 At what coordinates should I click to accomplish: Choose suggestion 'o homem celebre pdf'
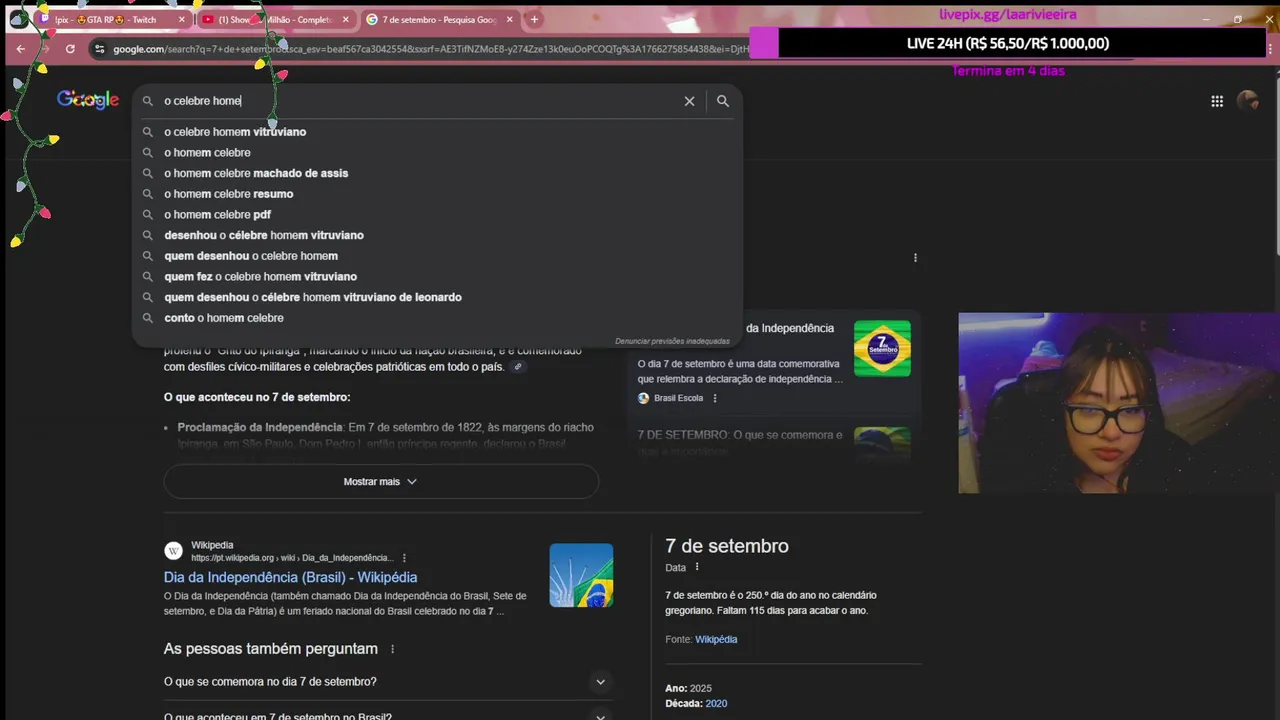(x=217, y=215)
